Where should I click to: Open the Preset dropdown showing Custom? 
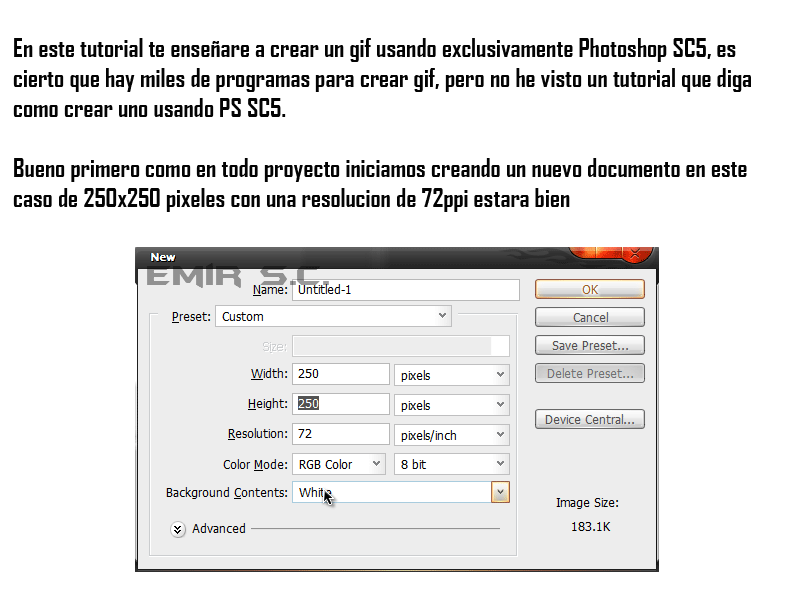click(333, 316)
